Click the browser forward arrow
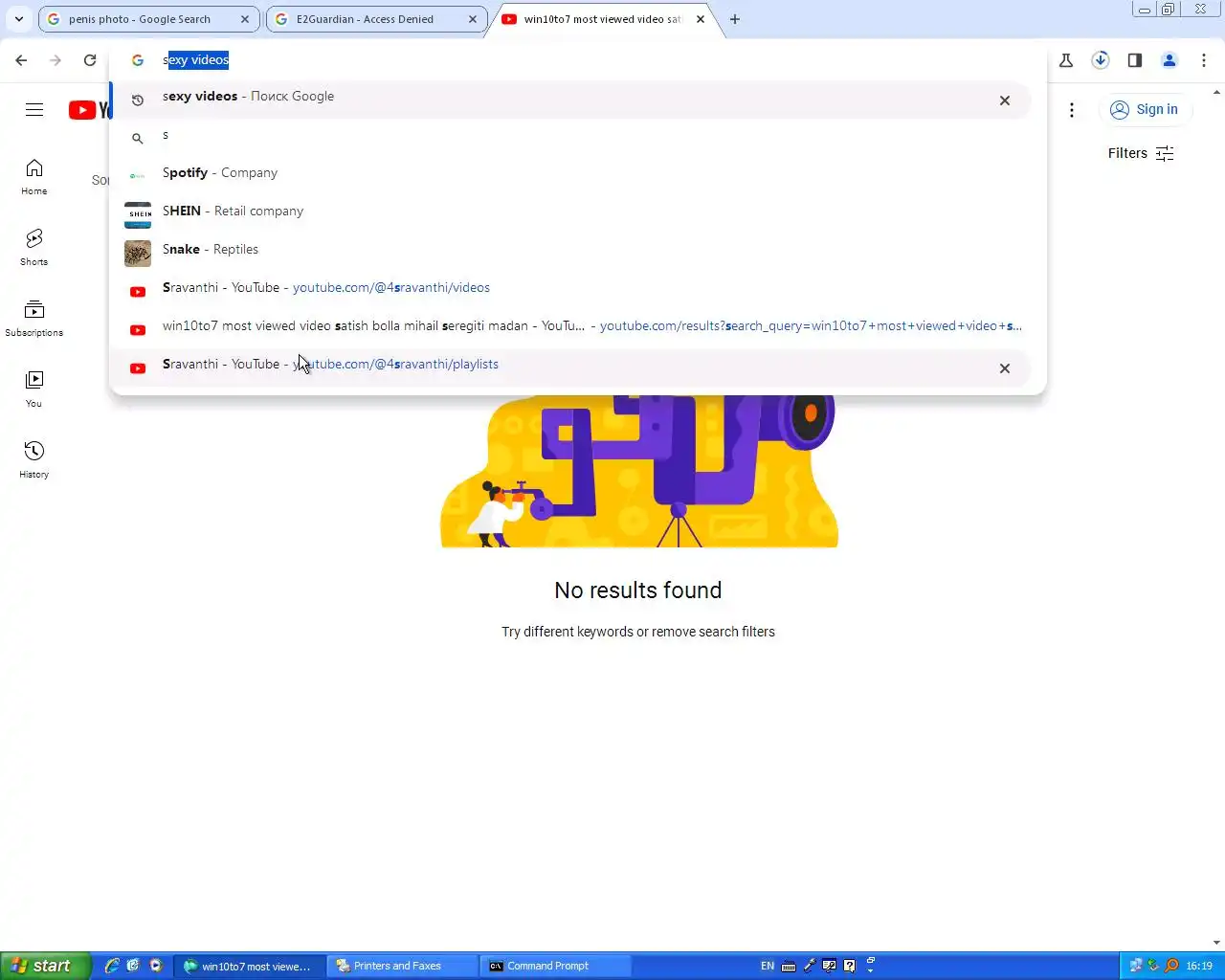The height and width of the screenshot is (980, 1225). [x=56, y=60]
